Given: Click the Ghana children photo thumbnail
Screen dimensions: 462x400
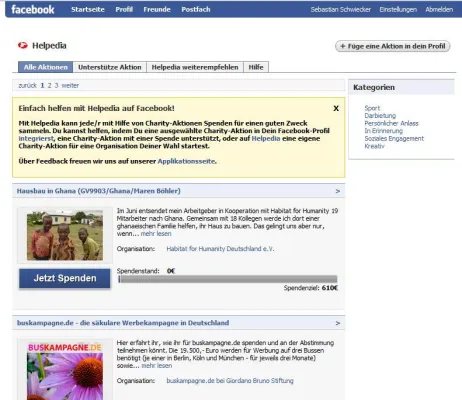Looking at the screenshot, I should point(65,235).
